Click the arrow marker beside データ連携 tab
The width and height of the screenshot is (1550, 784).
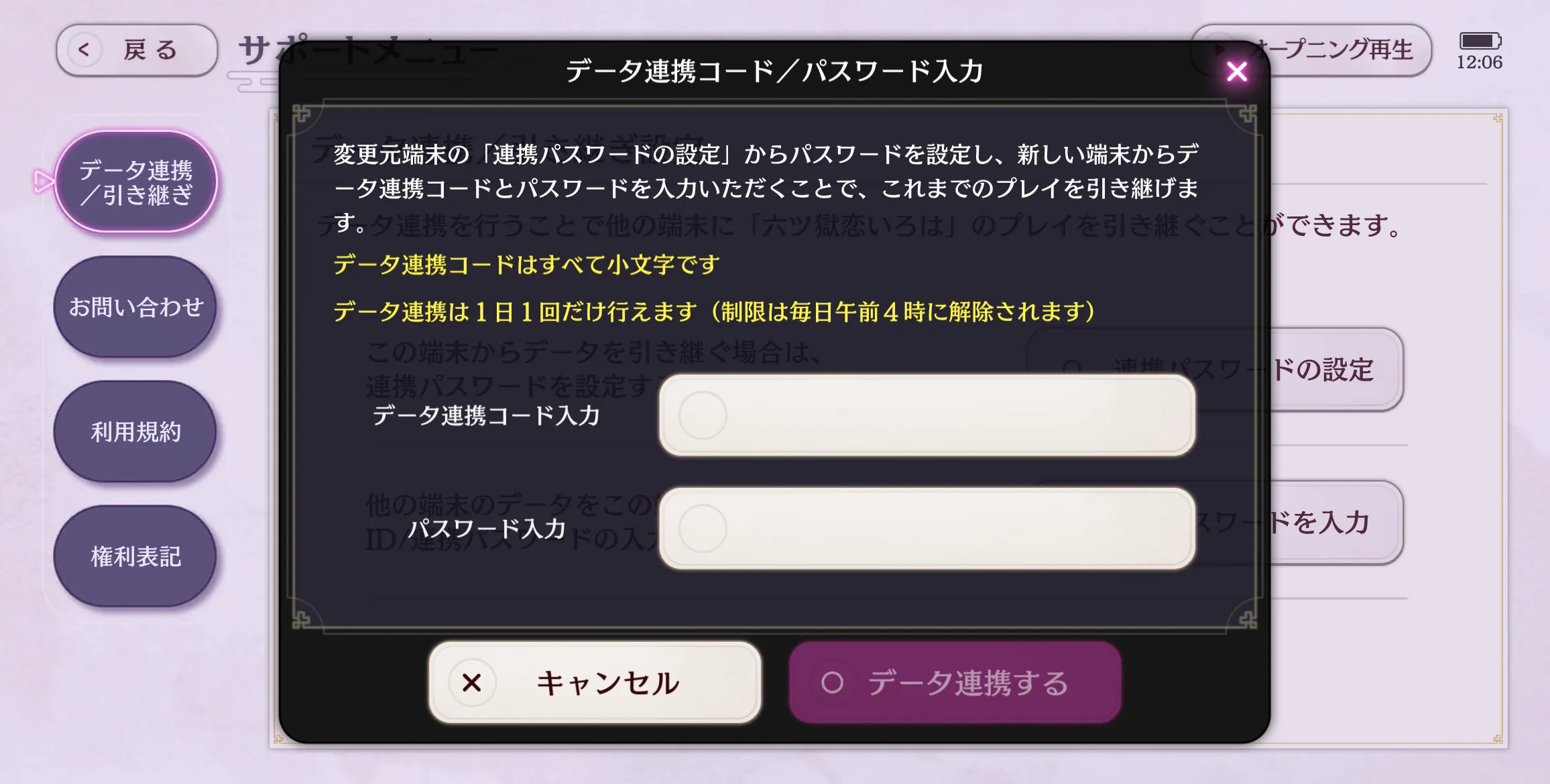pyautogui.click(x=44, y=181)
